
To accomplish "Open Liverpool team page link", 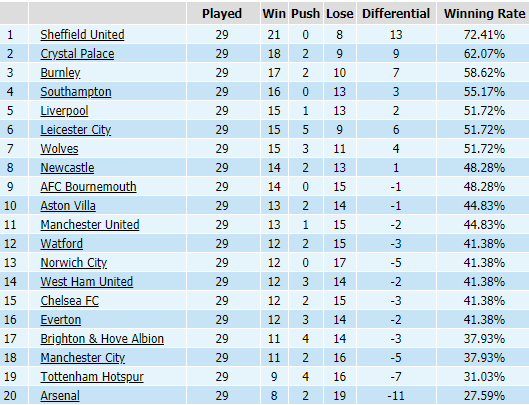I will pos(64,111).
